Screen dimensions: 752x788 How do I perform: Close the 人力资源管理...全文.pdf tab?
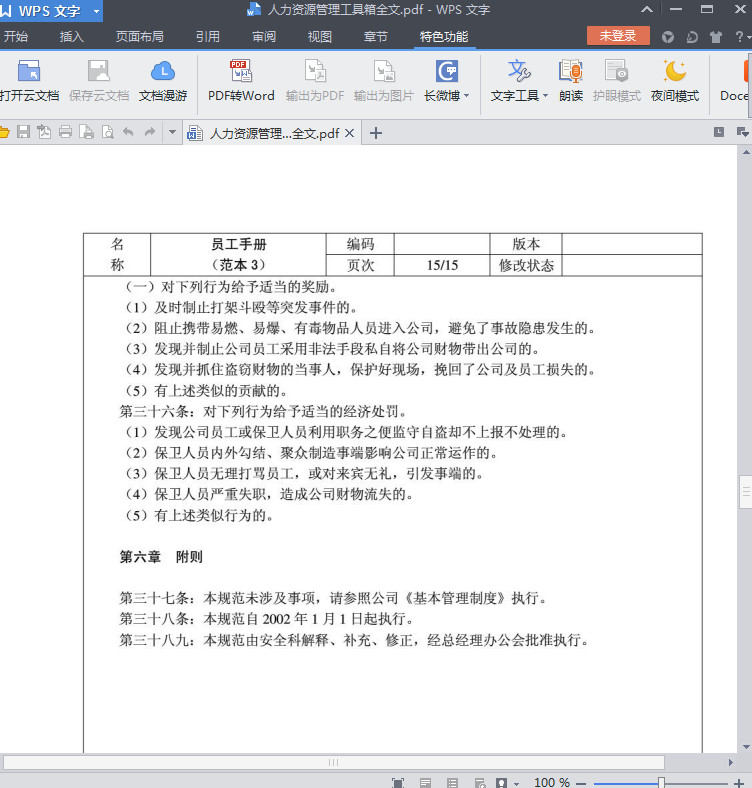tap(349, 133)
